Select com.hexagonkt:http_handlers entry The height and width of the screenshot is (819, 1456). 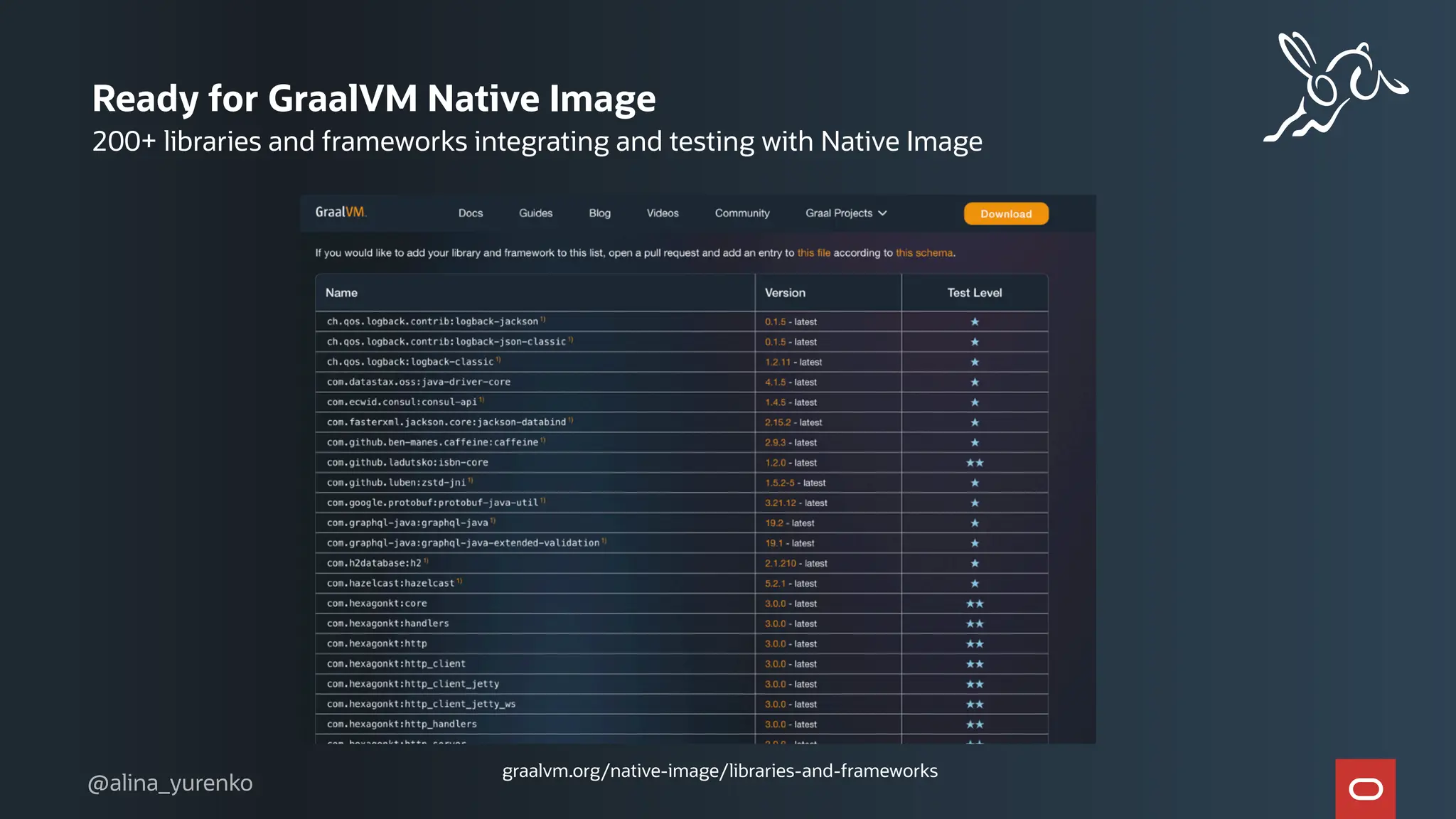(402, 724)
